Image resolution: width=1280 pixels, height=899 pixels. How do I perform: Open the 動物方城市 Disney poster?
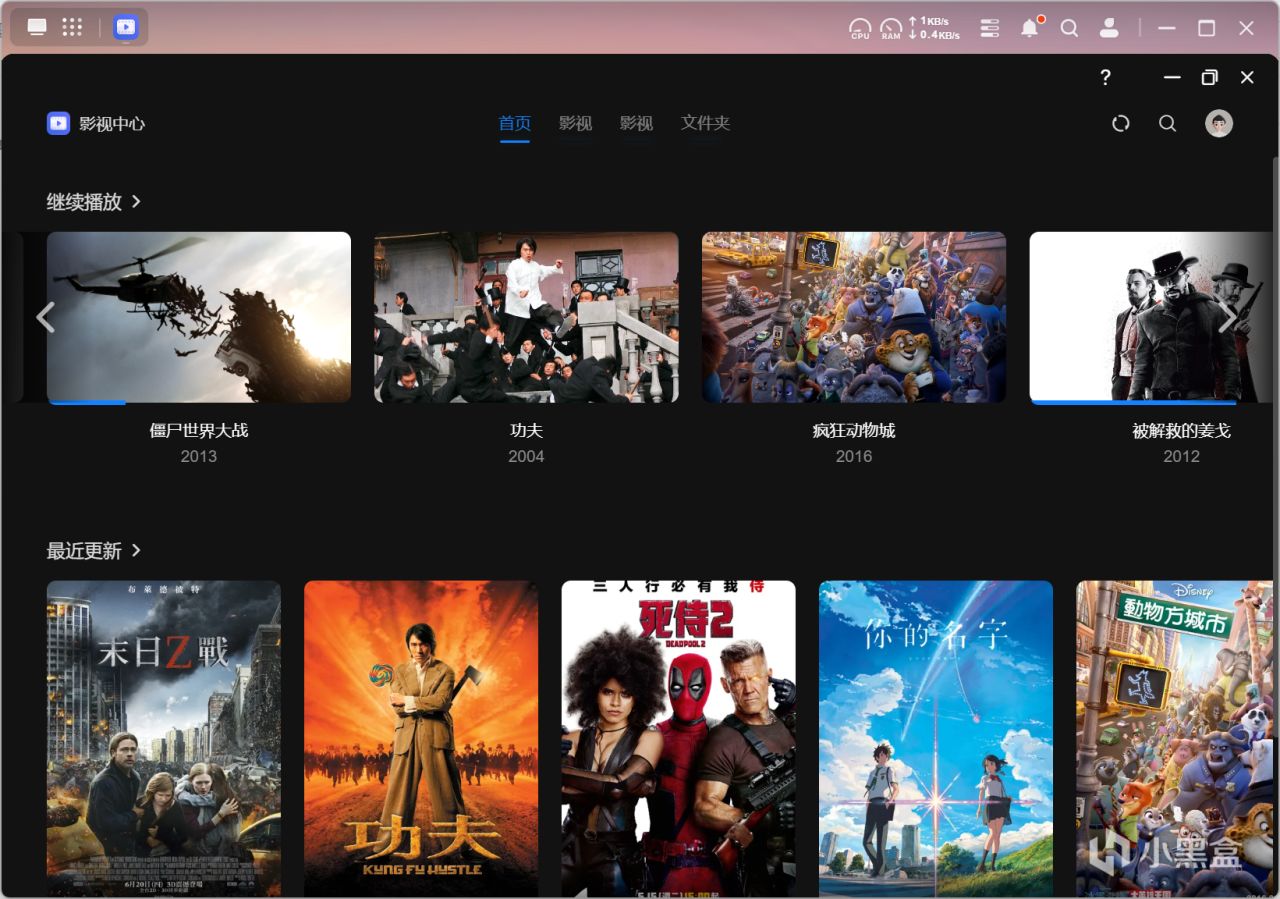[1174, 739]
